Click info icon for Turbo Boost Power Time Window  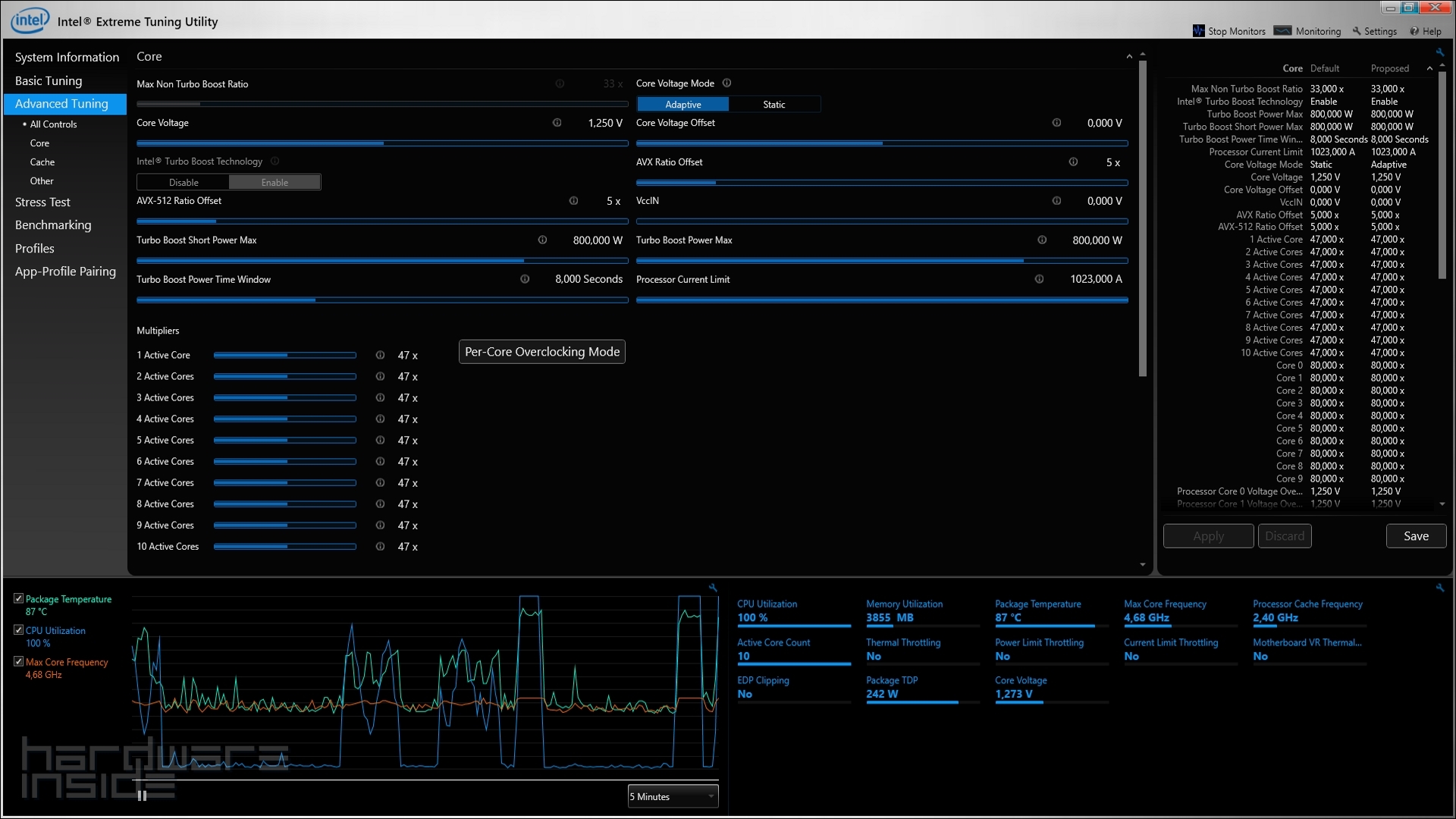click(x=525, y=279)
